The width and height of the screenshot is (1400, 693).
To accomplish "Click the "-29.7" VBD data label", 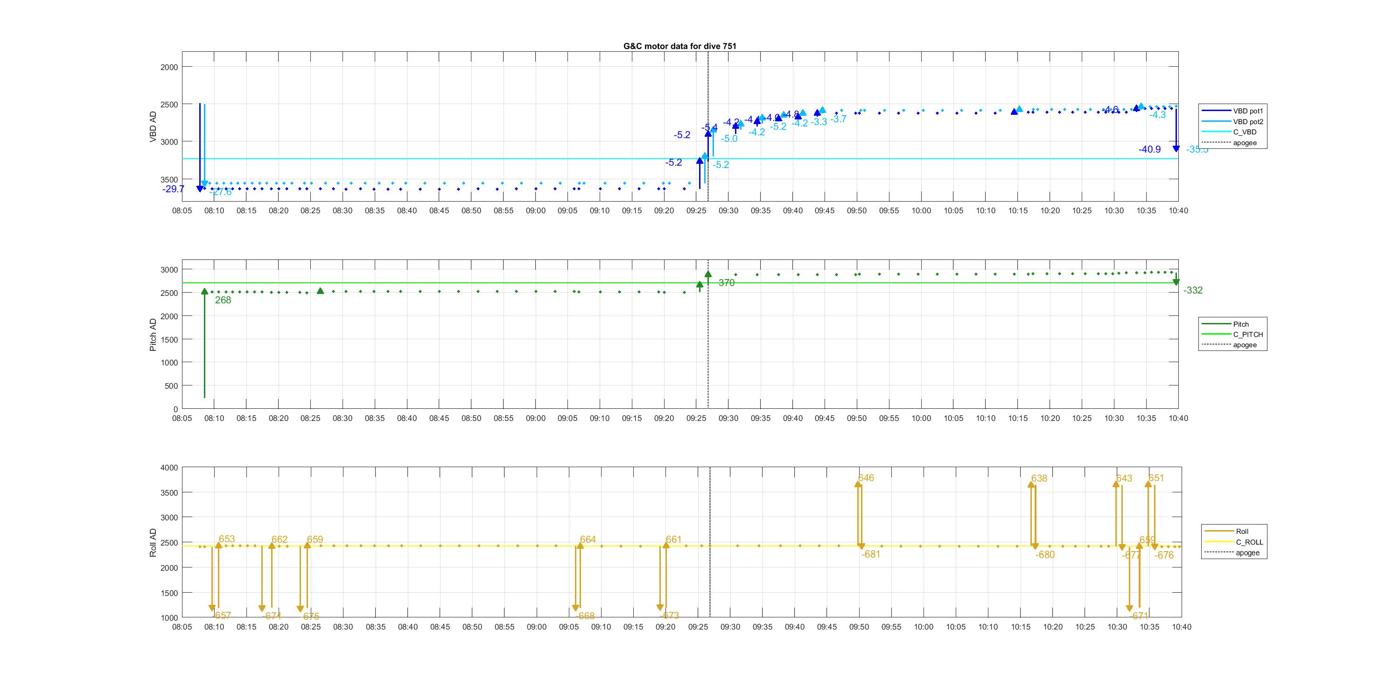I will [x=173, y=189].
